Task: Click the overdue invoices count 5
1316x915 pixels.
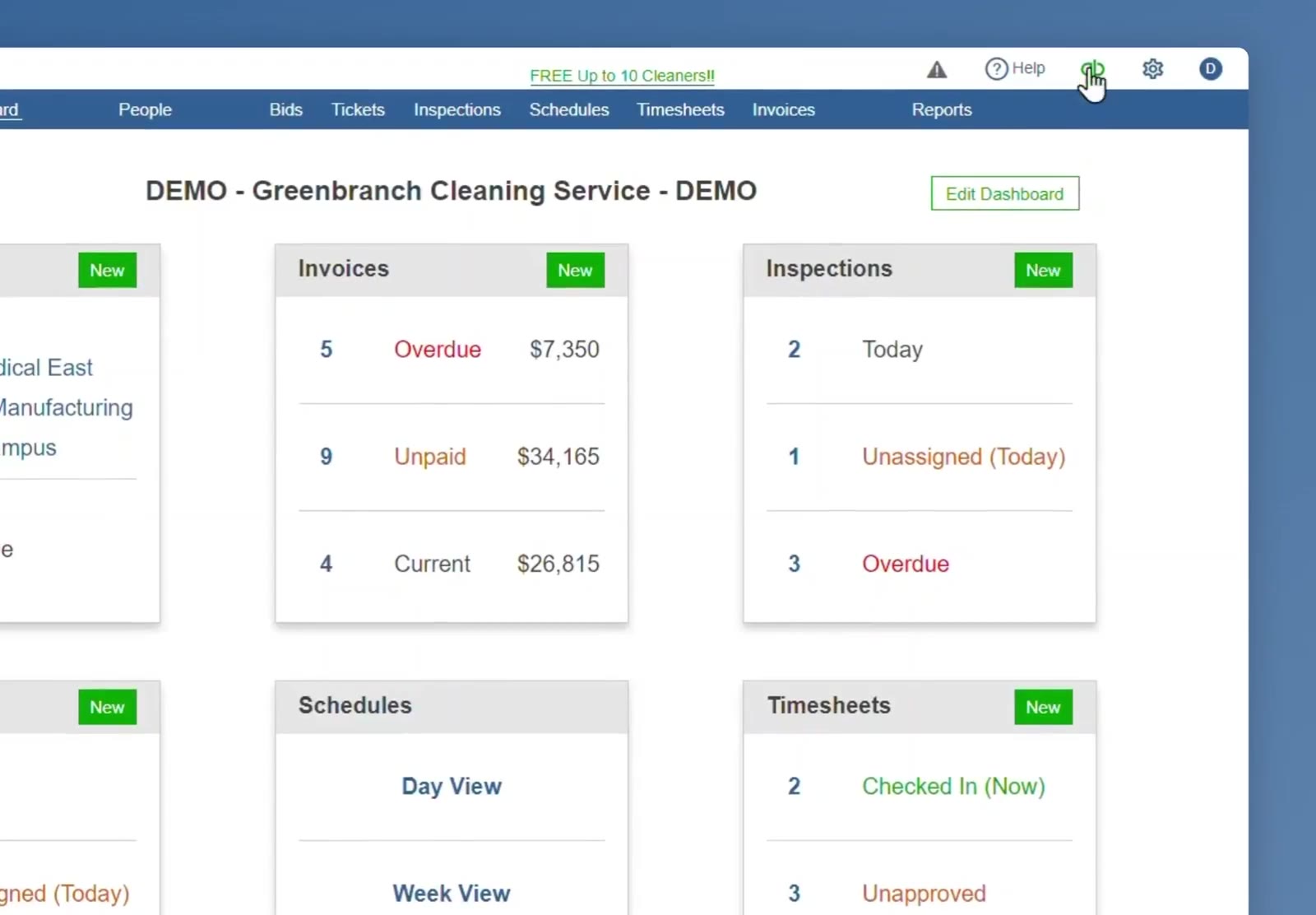Action: pos(327,350)
